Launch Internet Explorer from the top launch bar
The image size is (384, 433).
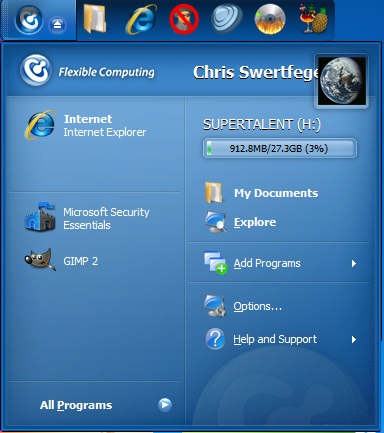point(141,19)
